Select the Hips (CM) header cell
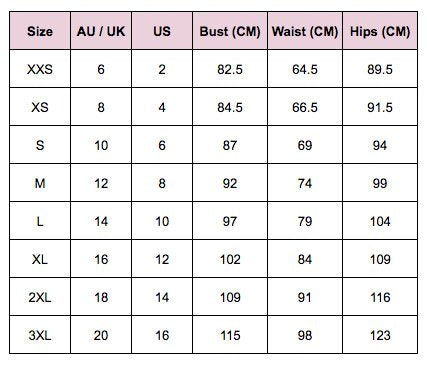 click(x=380, y=31)
